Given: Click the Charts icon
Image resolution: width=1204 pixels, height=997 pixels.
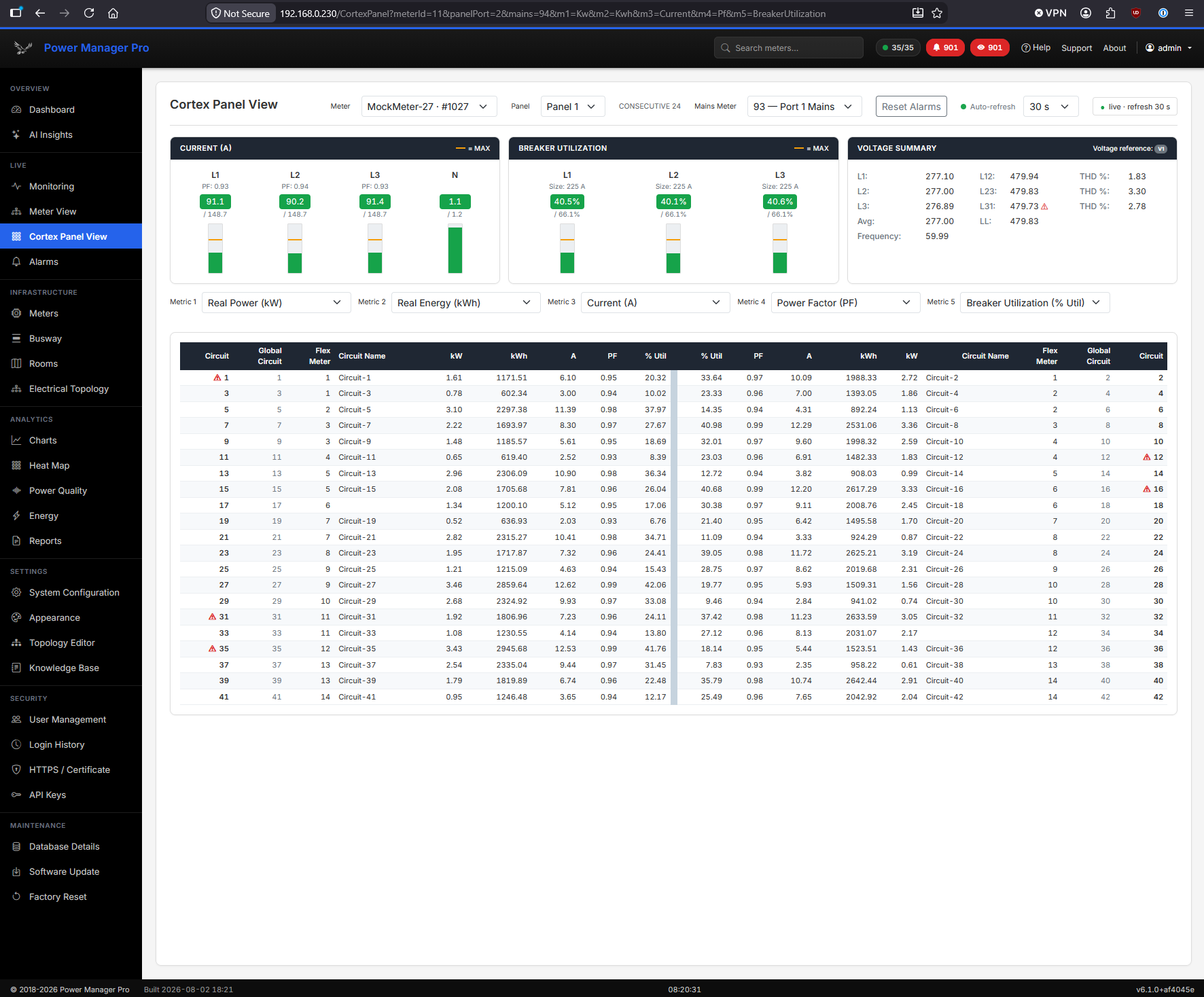Looking at the screenshot, I should tap(16, 440).
